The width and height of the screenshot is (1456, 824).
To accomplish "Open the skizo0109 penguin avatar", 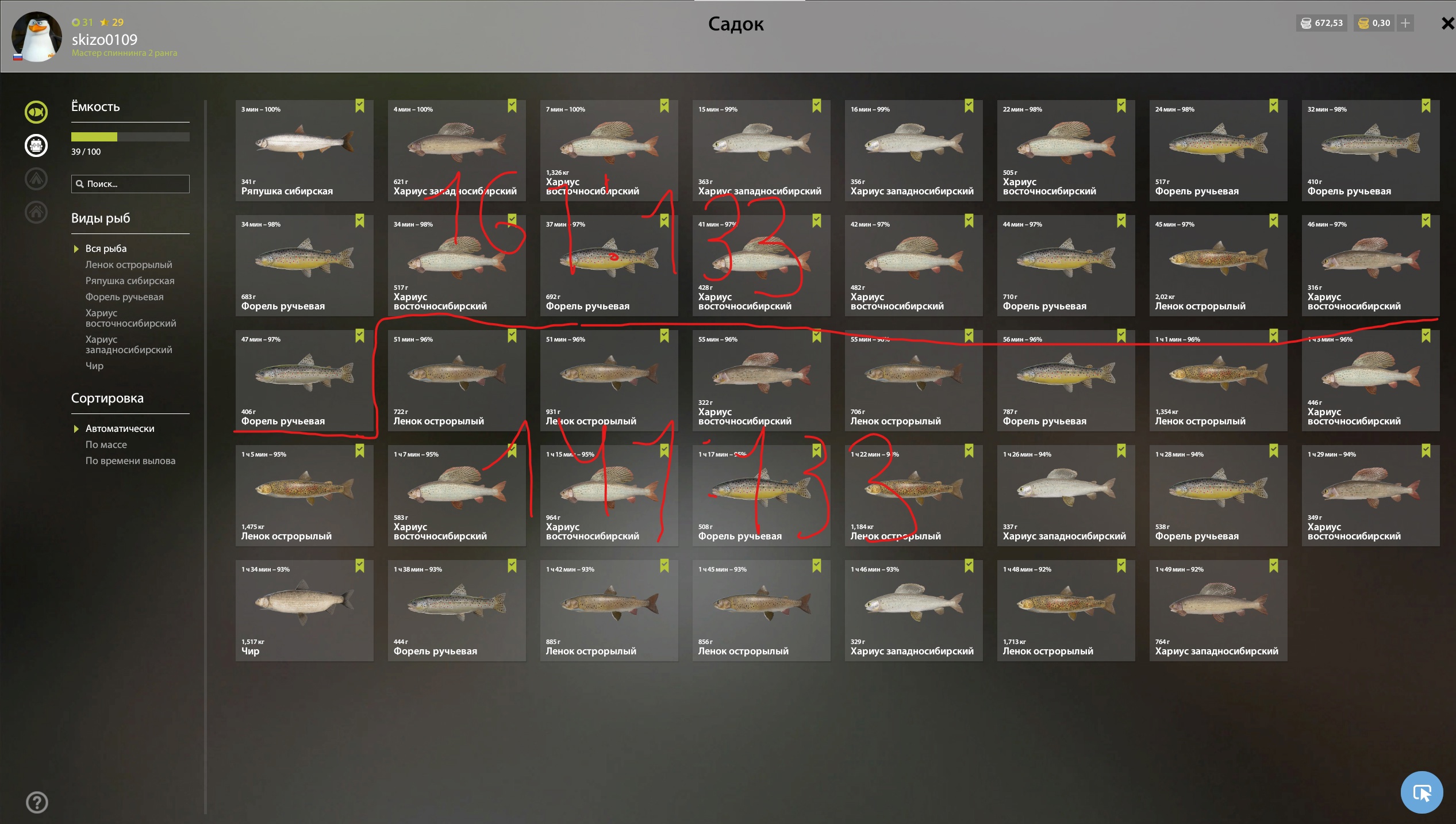I will 37,37.
